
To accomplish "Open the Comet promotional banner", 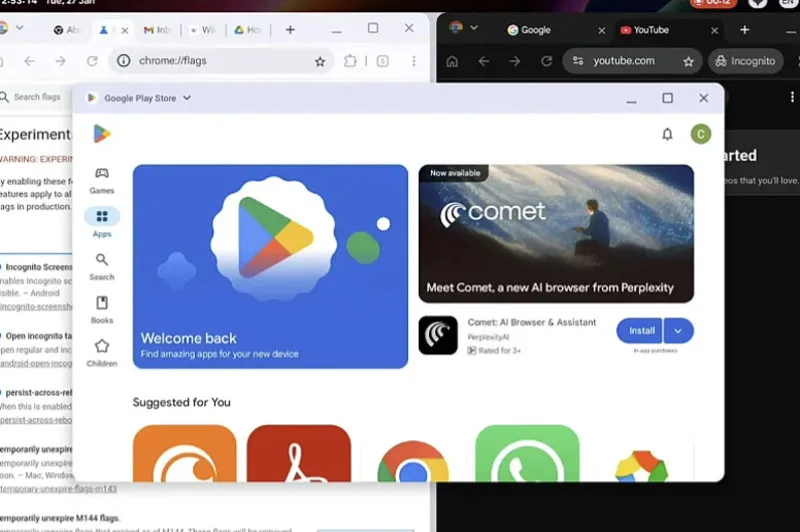I will pyautogui.click(x=556, y=234).
